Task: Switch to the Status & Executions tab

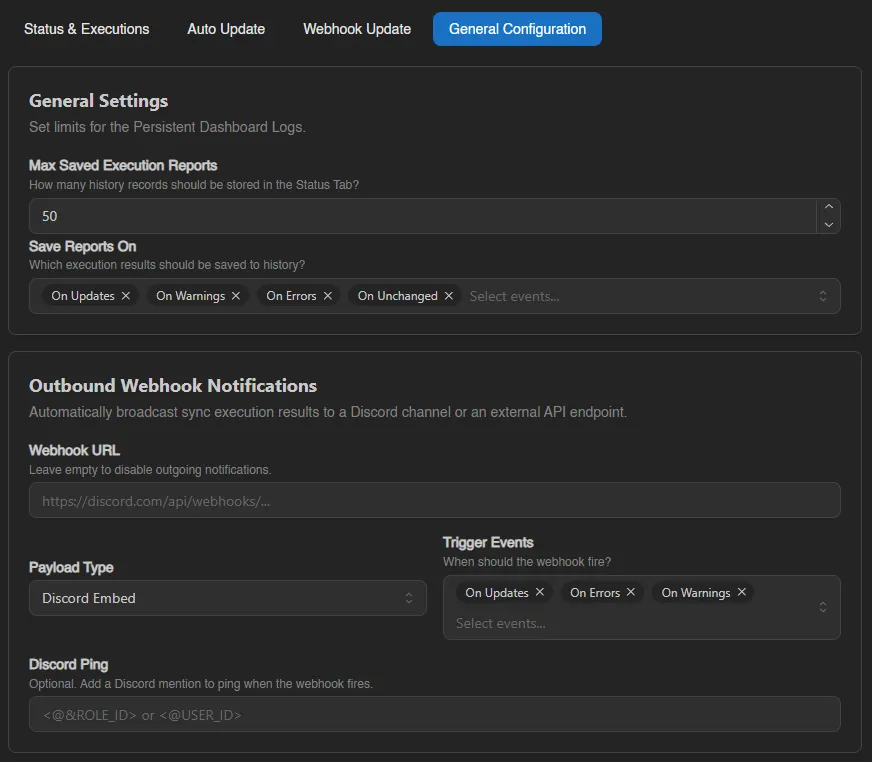Action: point(86,29)
